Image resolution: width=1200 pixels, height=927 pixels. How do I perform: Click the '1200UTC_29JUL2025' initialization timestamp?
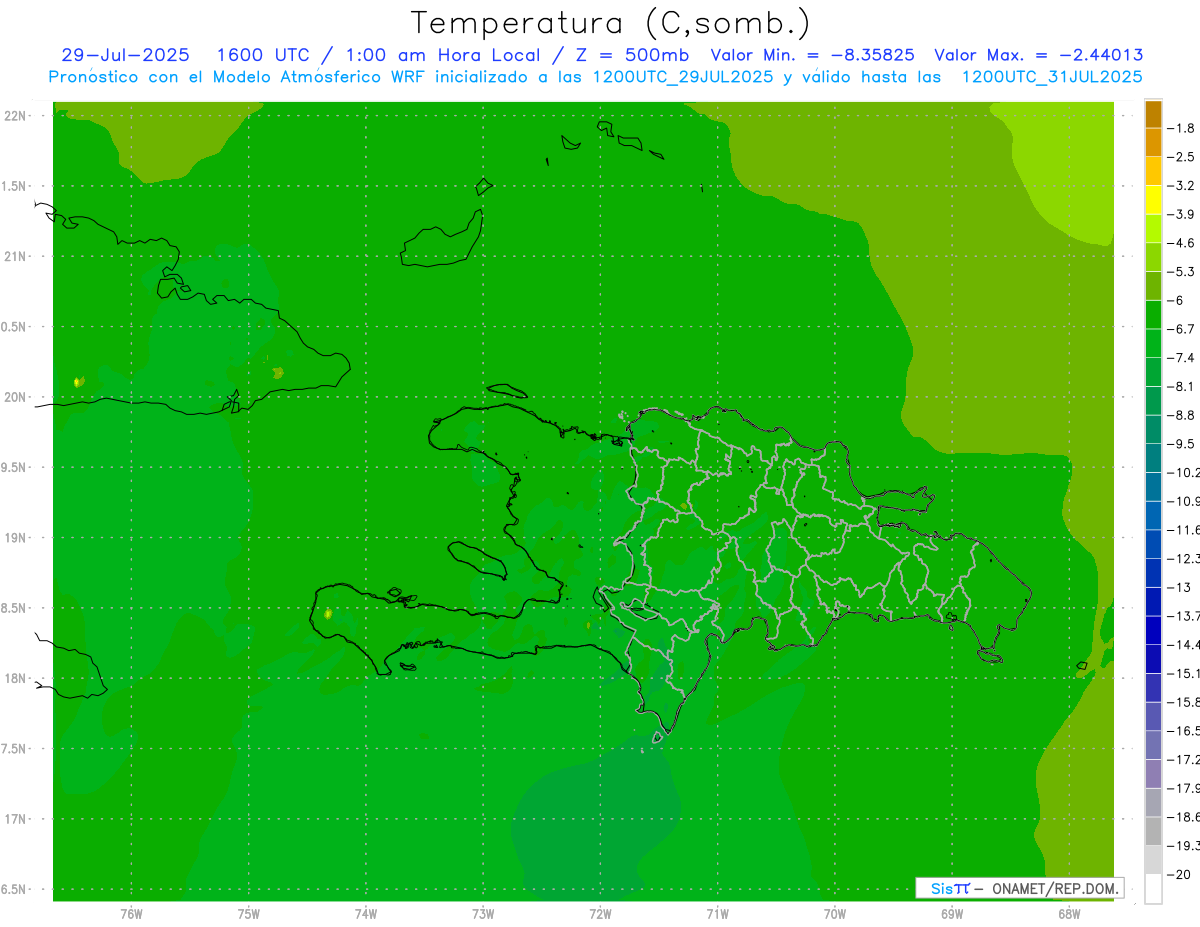[x=683, y=77]
